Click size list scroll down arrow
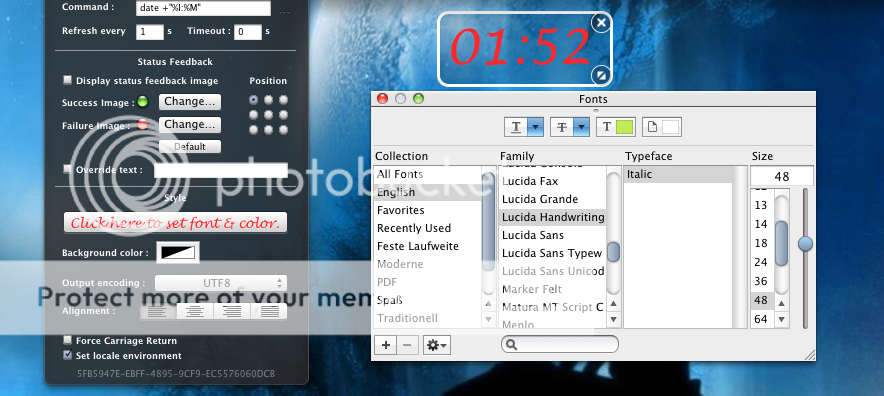The image size is (884, 396). pos(781,320)
